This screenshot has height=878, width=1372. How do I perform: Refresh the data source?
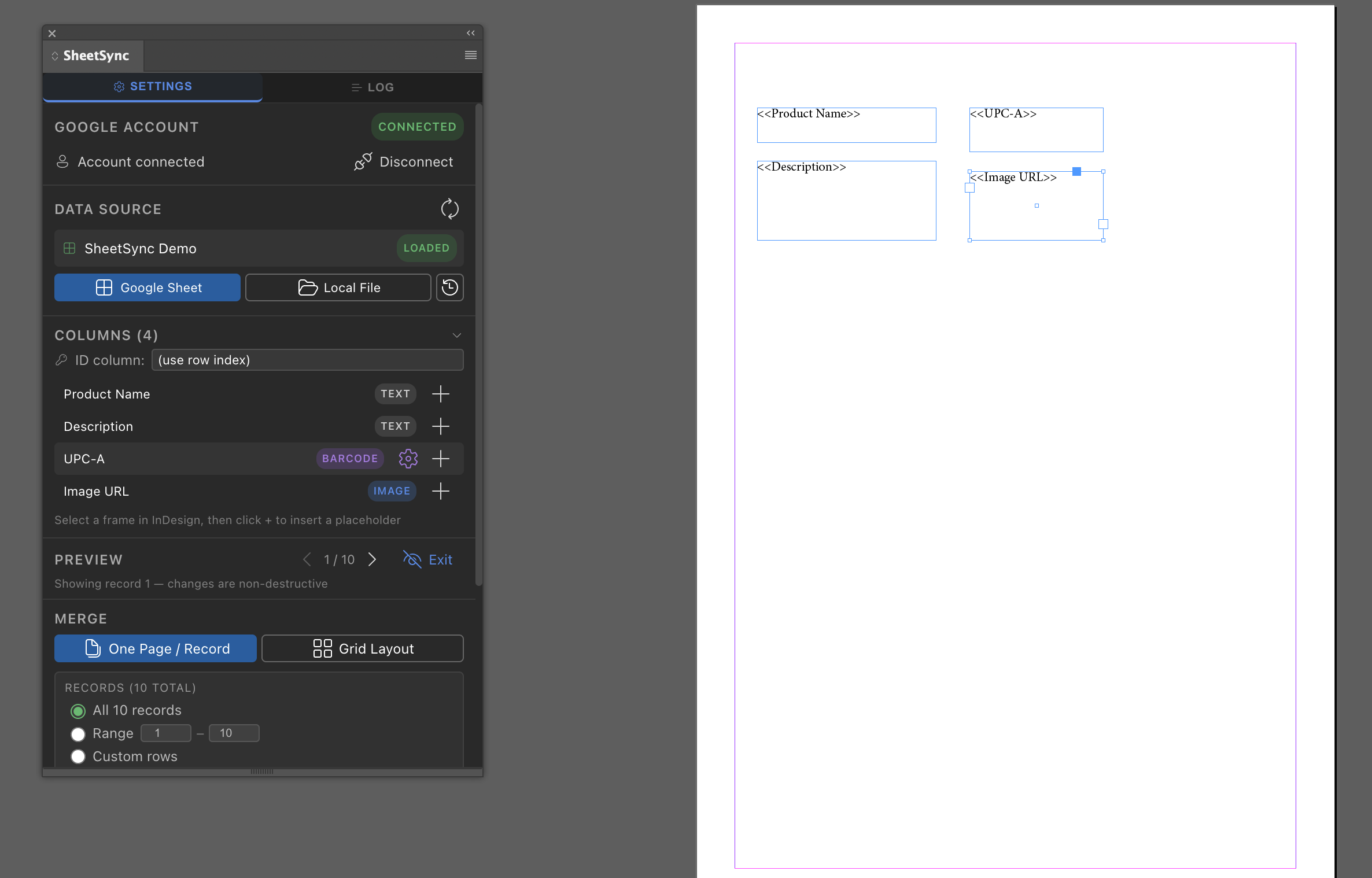(450, 209)
